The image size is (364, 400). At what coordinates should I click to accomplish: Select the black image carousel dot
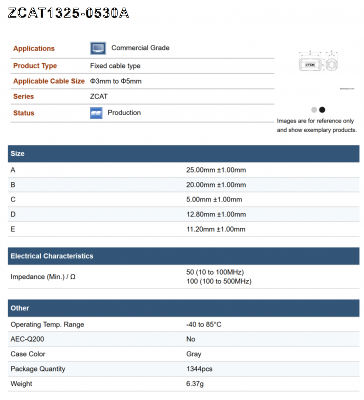click(x=322, y=110)
